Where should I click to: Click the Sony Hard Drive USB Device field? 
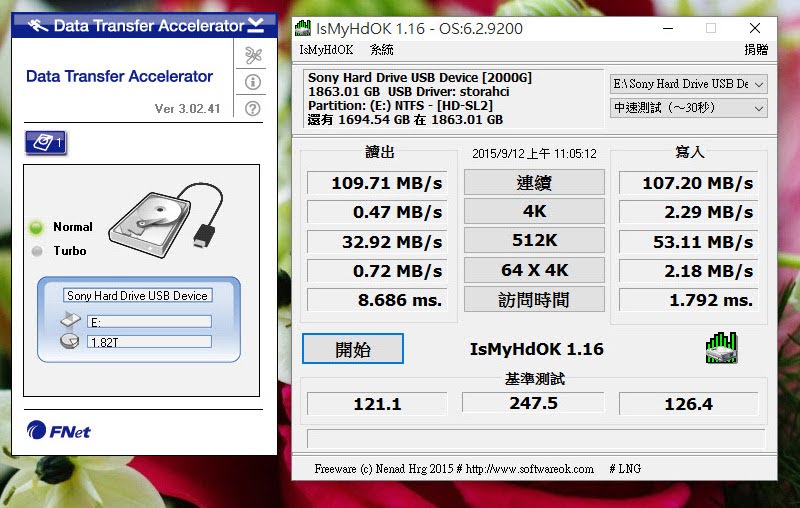(138, 296)
